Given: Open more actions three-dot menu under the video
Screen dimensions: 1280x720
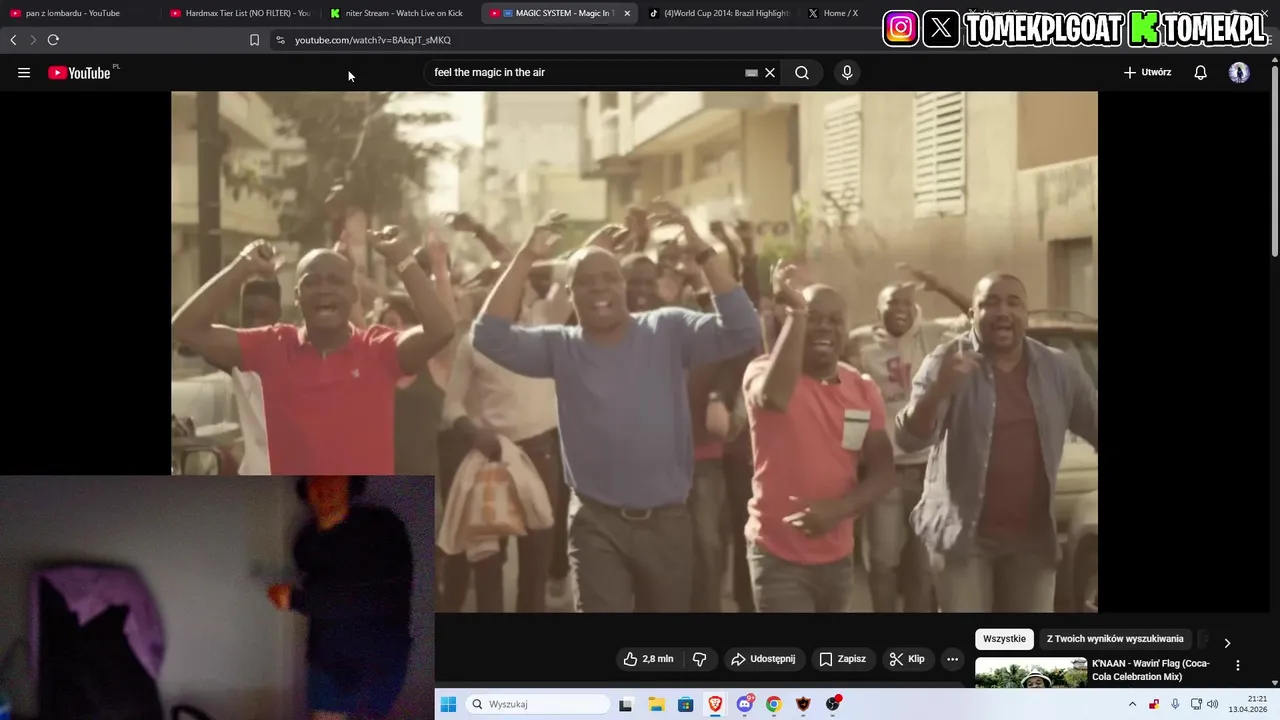Looking at the screenshot, I should [952, 659].
